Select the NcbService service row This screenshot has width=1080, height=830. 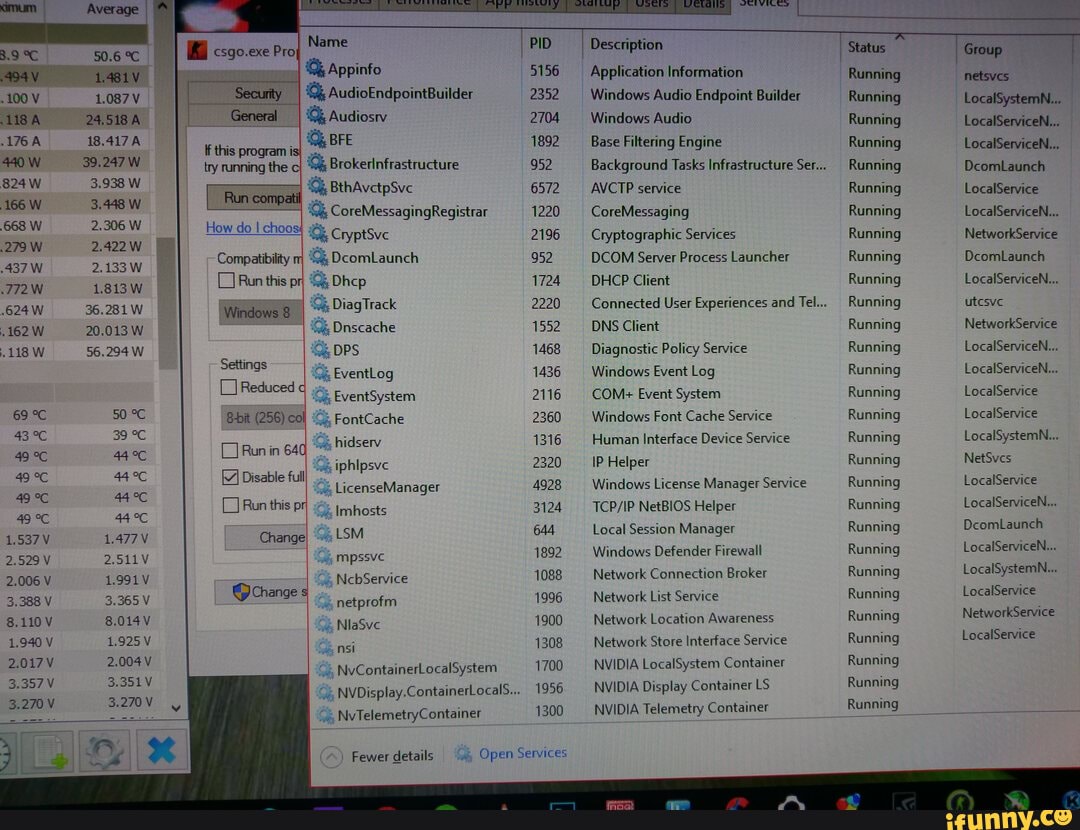[x=689, y=576]
